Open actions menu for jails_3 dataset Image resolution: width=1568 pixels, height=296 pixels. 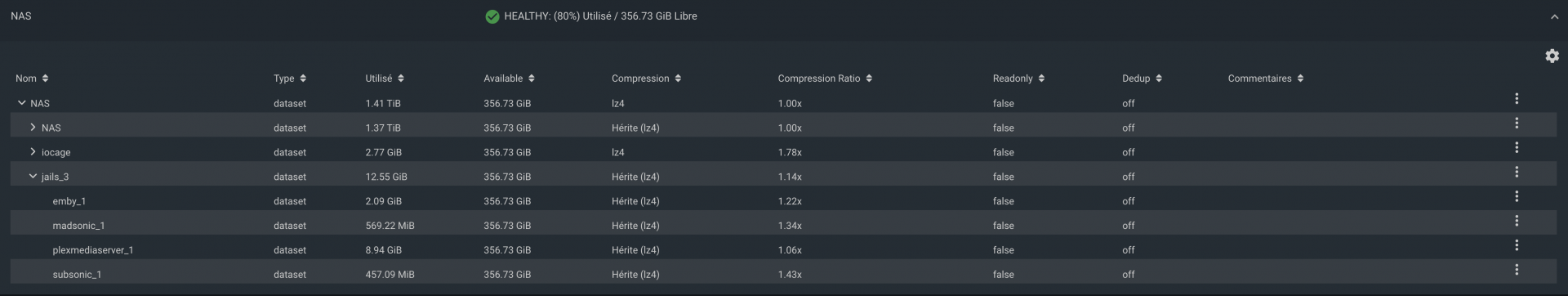click(x=1517, y=172)
